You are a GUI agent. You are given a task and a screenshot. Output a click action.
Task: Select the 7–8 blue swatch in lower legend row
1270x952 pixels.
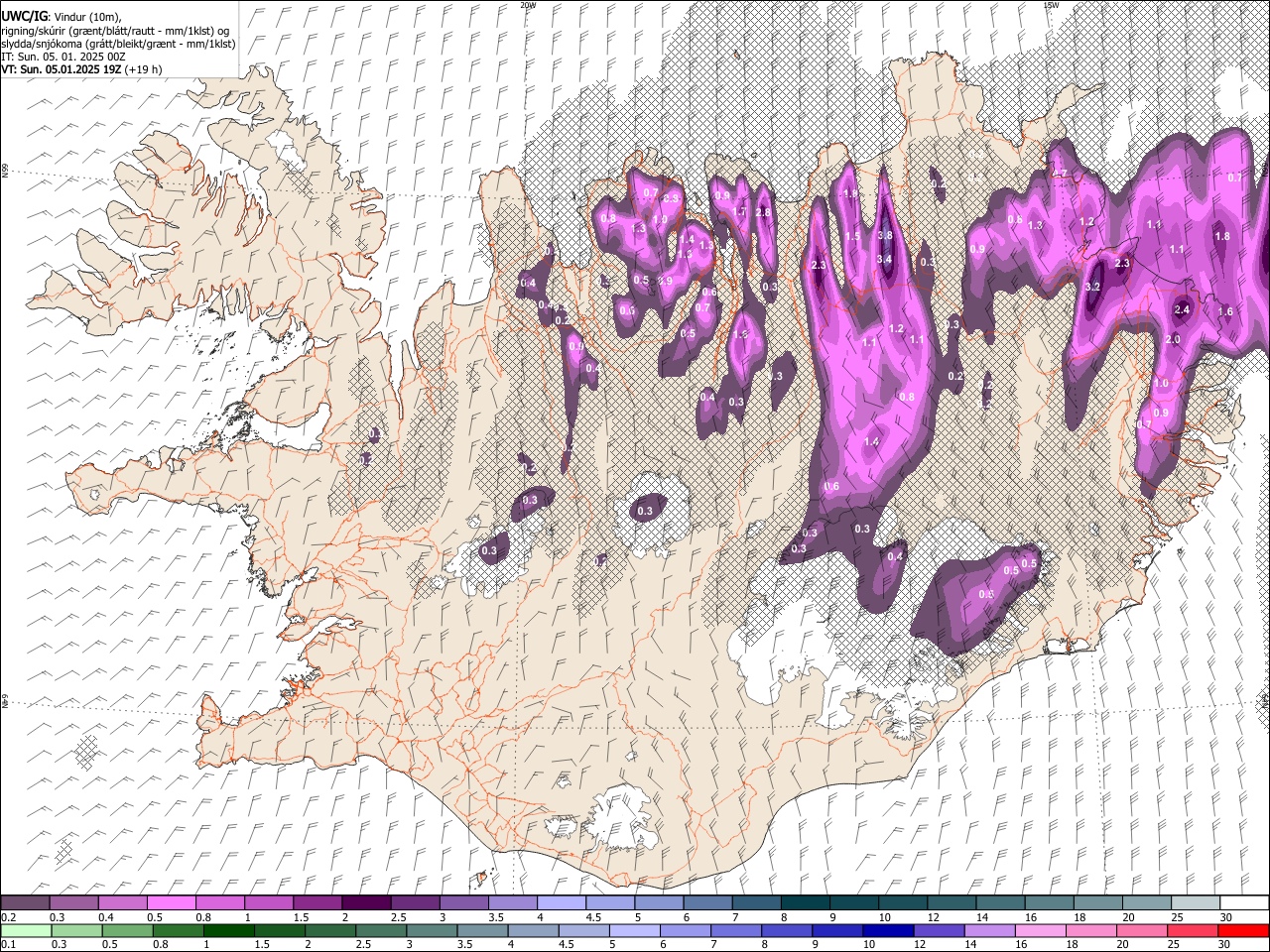pyautogui.click(x=736, y=931)
